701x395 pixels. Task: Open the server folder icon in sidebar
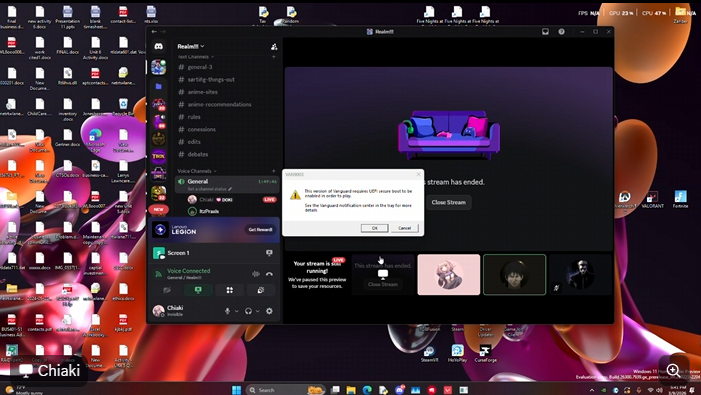tap(158, 86)
